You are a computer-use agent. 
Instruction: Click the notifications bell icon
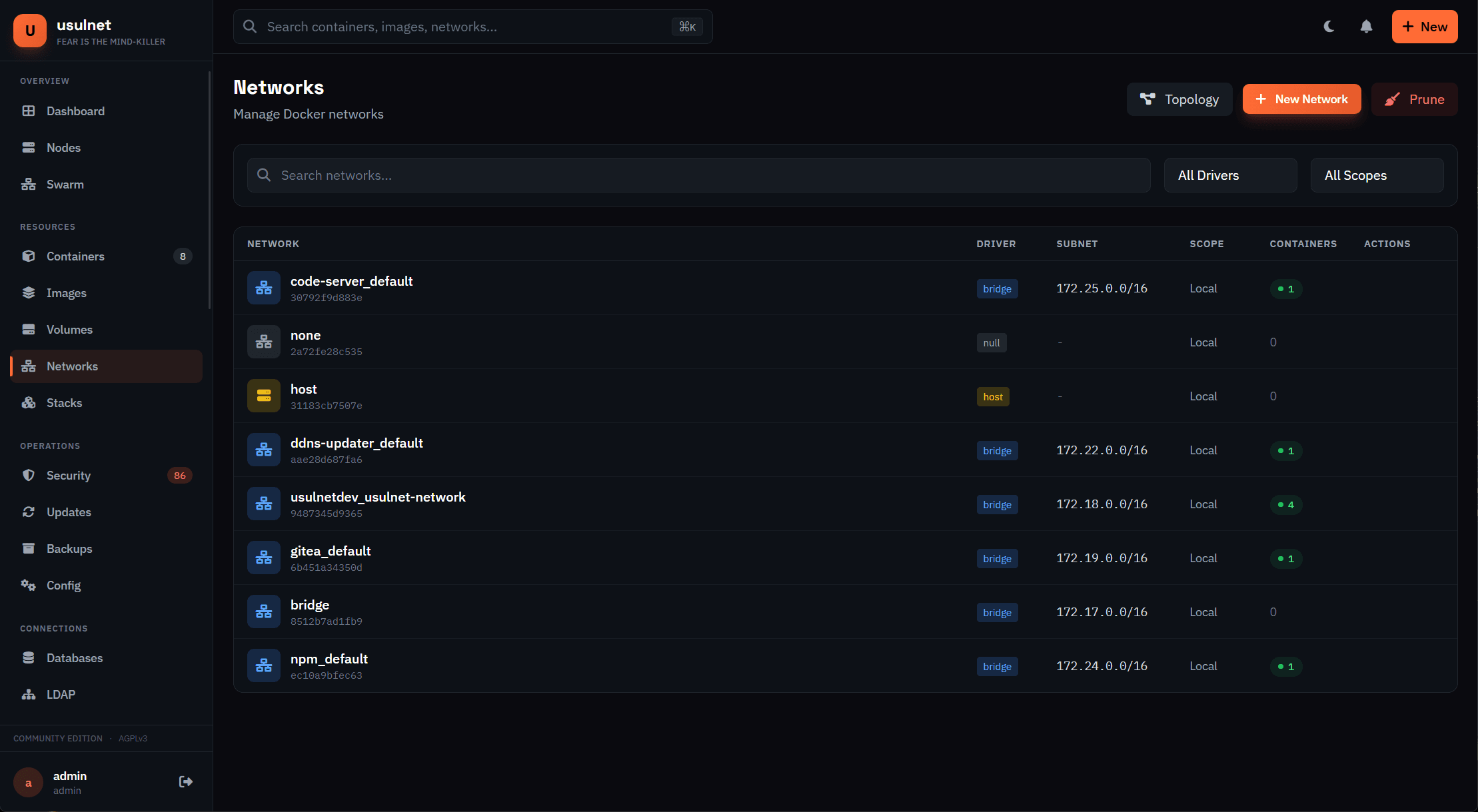1365,27
